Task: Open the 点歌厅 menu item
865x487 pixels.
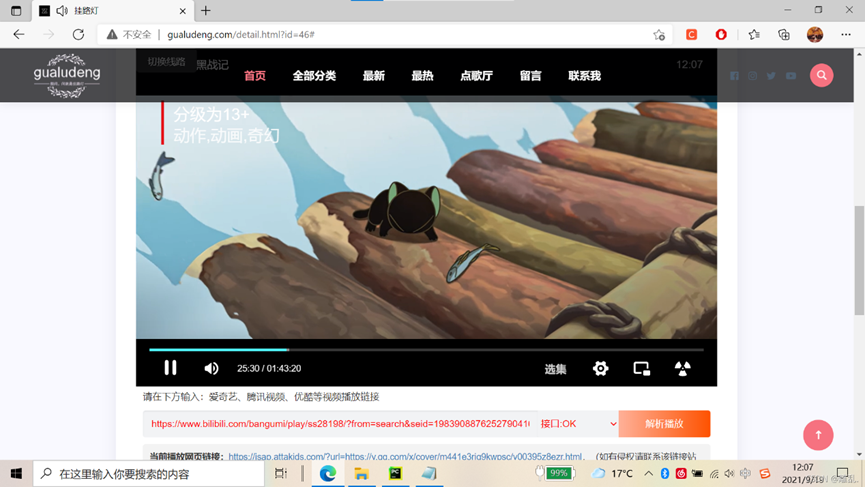Action: 476,76
